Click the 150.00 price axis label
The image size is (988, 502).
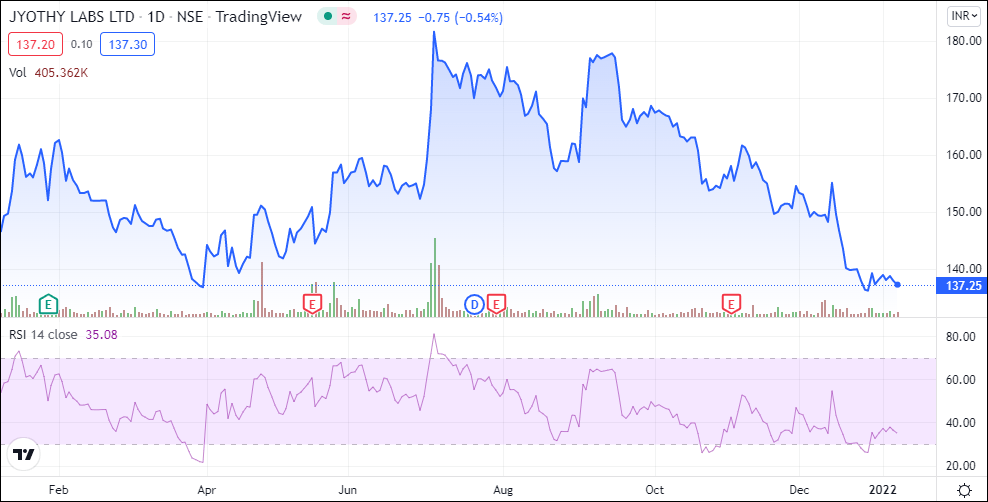(965, 212)
